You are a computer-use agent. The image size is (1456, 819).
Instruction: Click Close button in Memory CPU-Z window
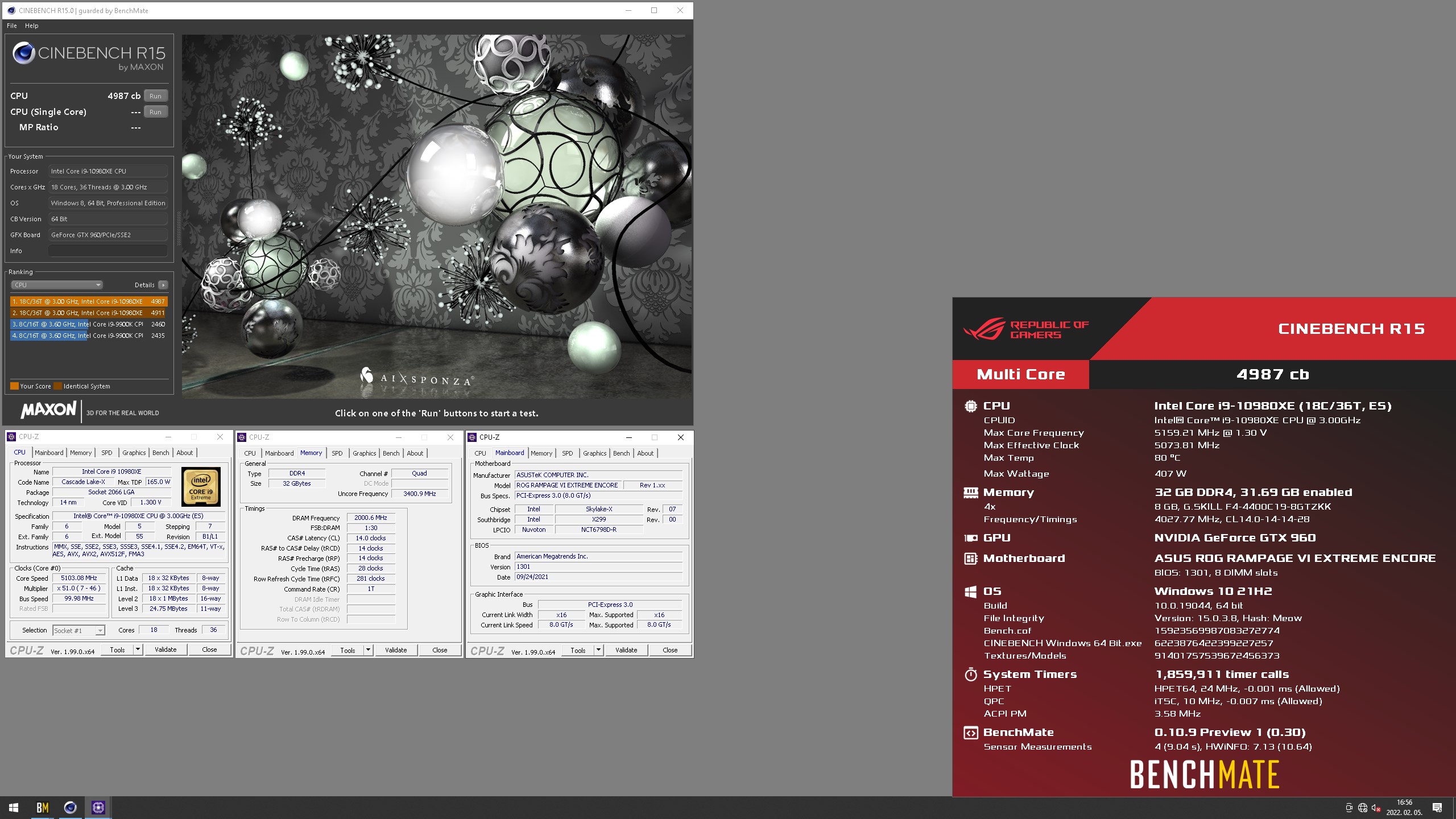(440, 650)
